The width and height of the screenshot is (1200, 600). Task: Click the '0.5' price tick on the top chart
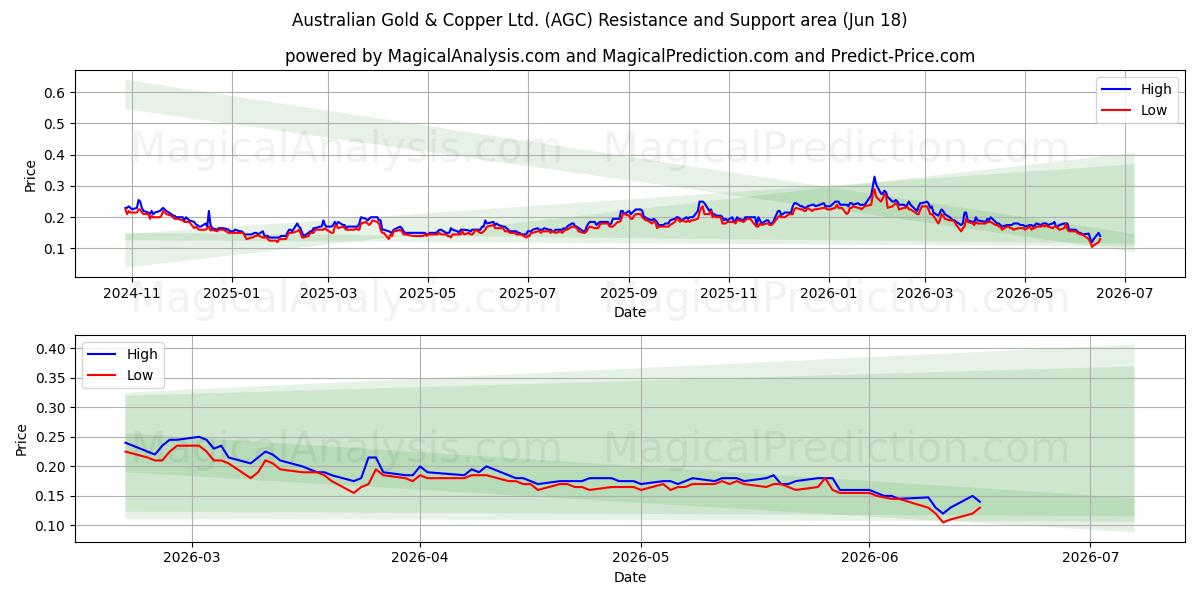pyautogui.click(x=56, y=124)
